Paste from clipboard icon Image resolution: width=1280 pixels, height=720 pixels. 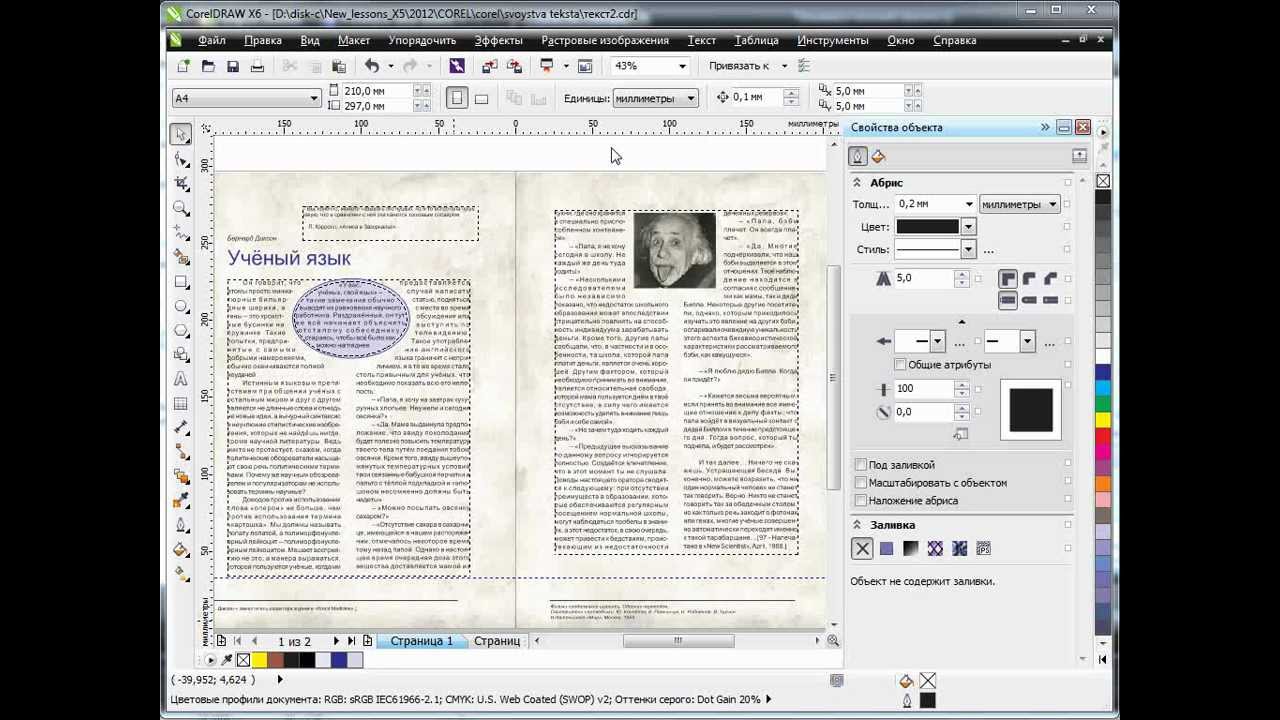pos(339,66)
